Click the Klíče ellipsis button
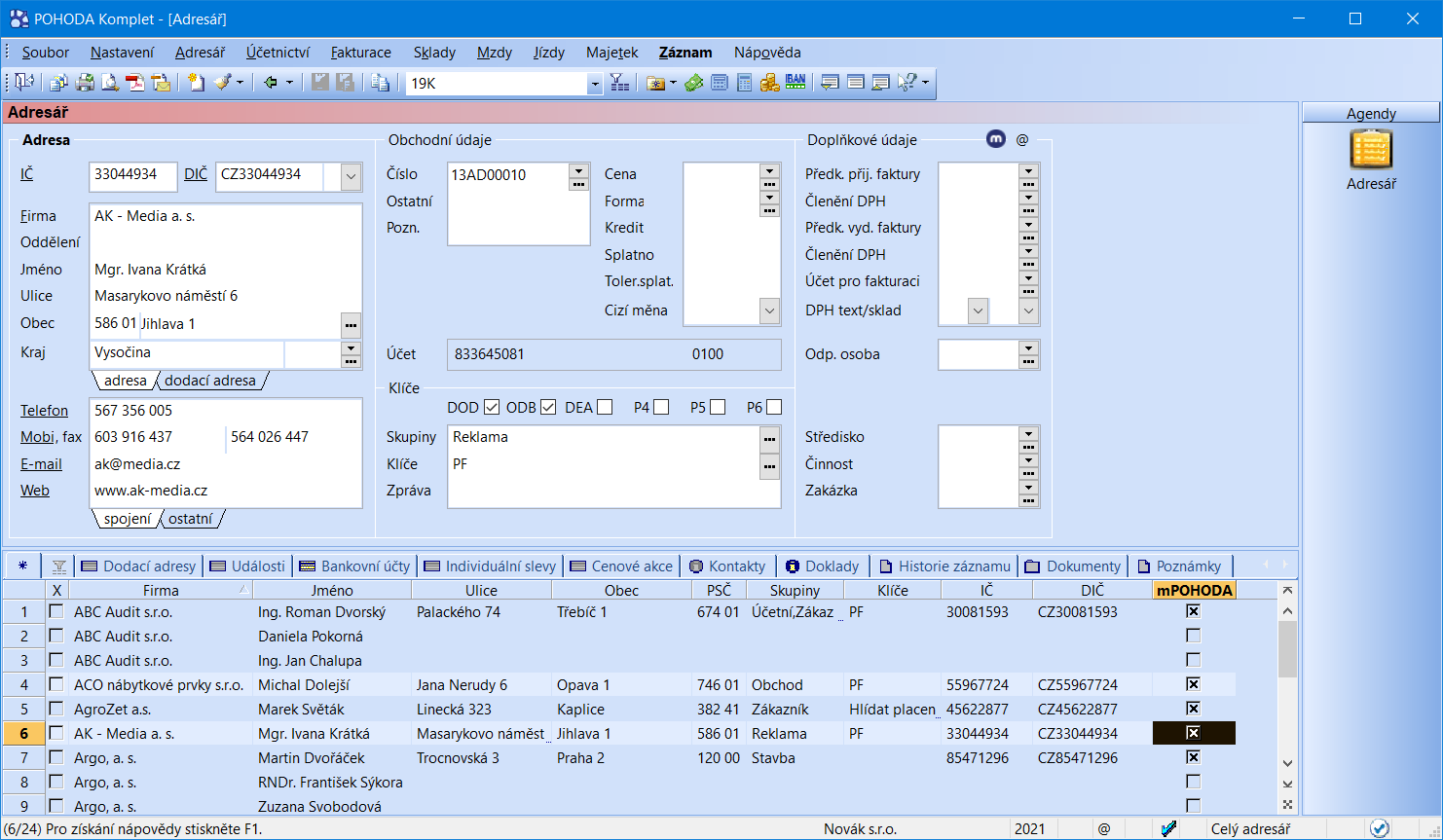The width and height of the screenshot is (1443, 840). pos(770,467)
